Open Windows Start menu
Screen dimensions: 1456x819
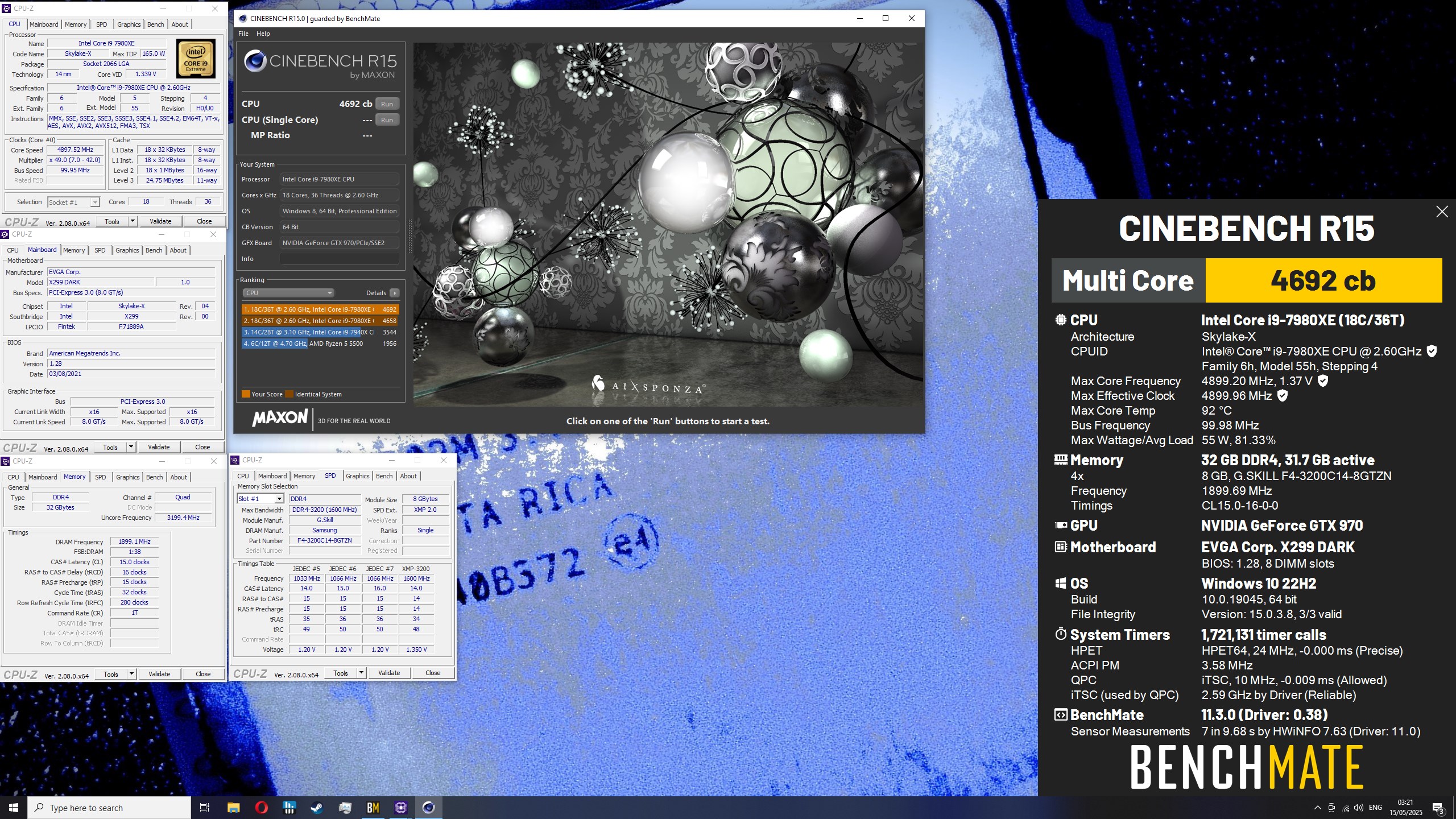[x=14, y=808]
